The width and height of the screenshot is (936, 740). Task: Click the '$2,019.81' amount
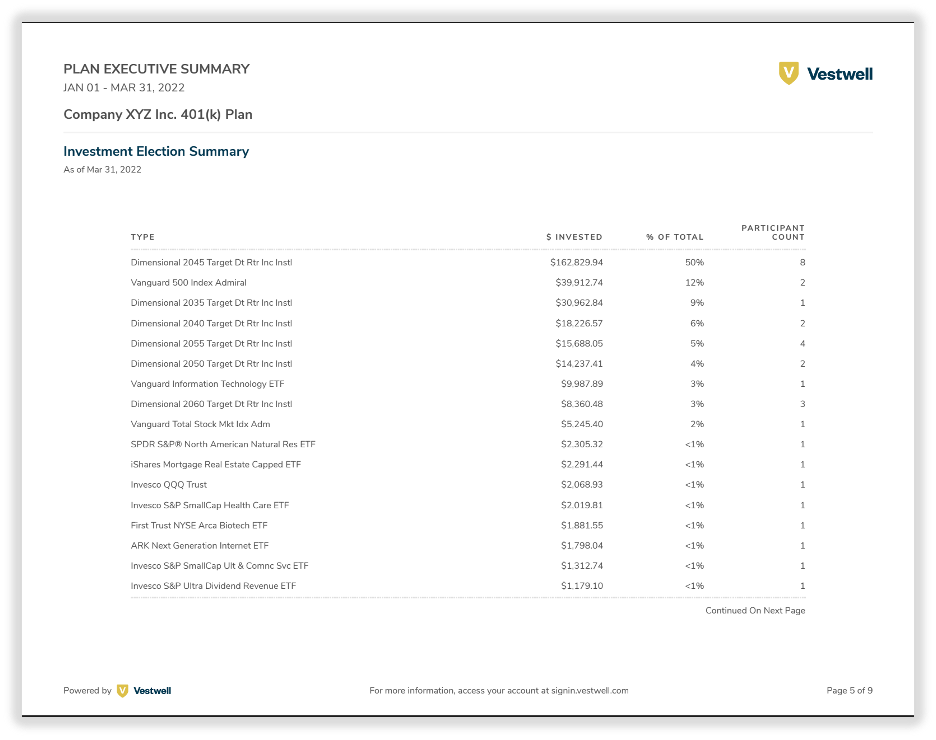point(582,505)
